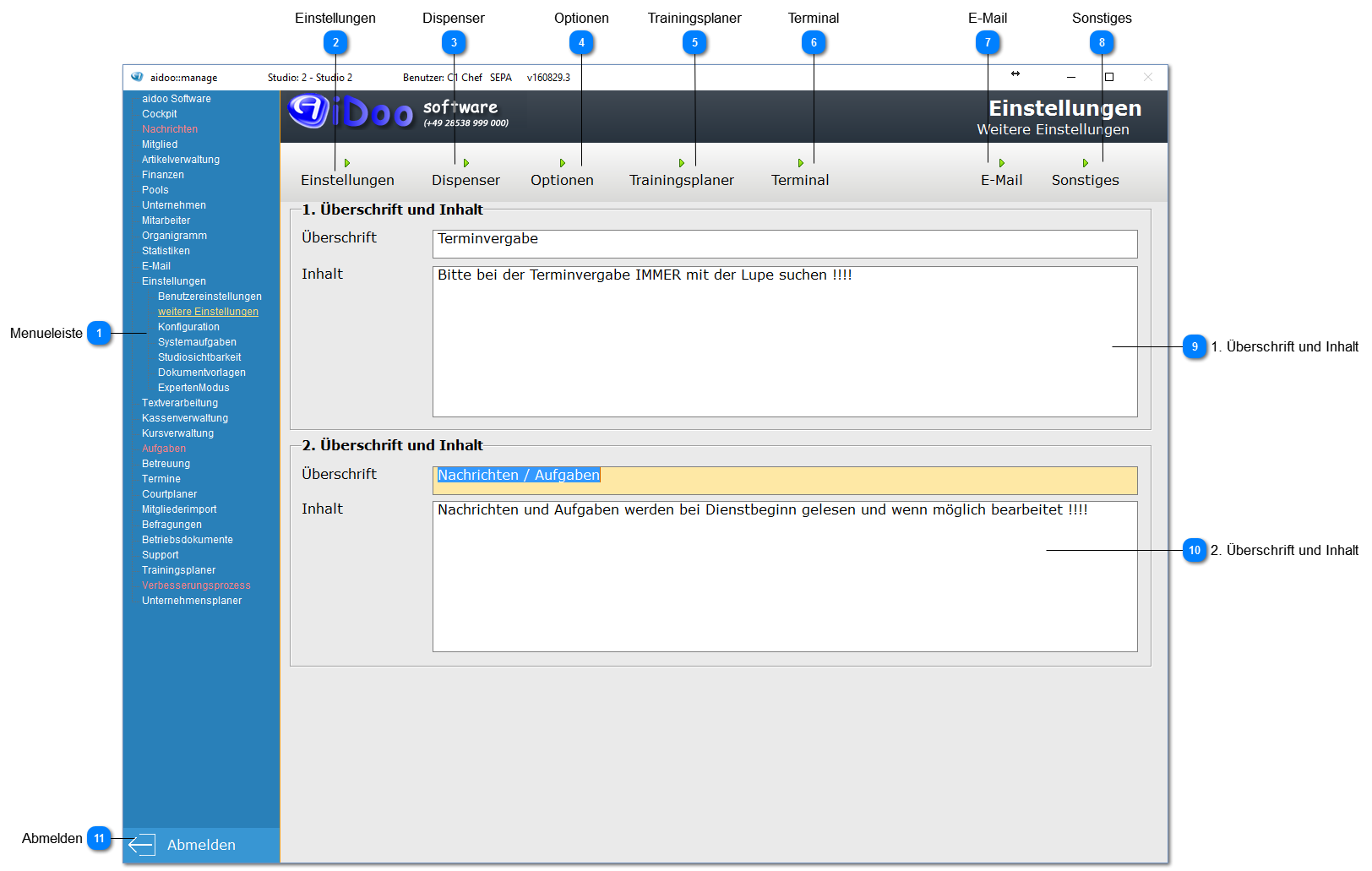
Task: Open Organigramm in the menu tree
Action: pyautogui.click(x=175, y=236)
